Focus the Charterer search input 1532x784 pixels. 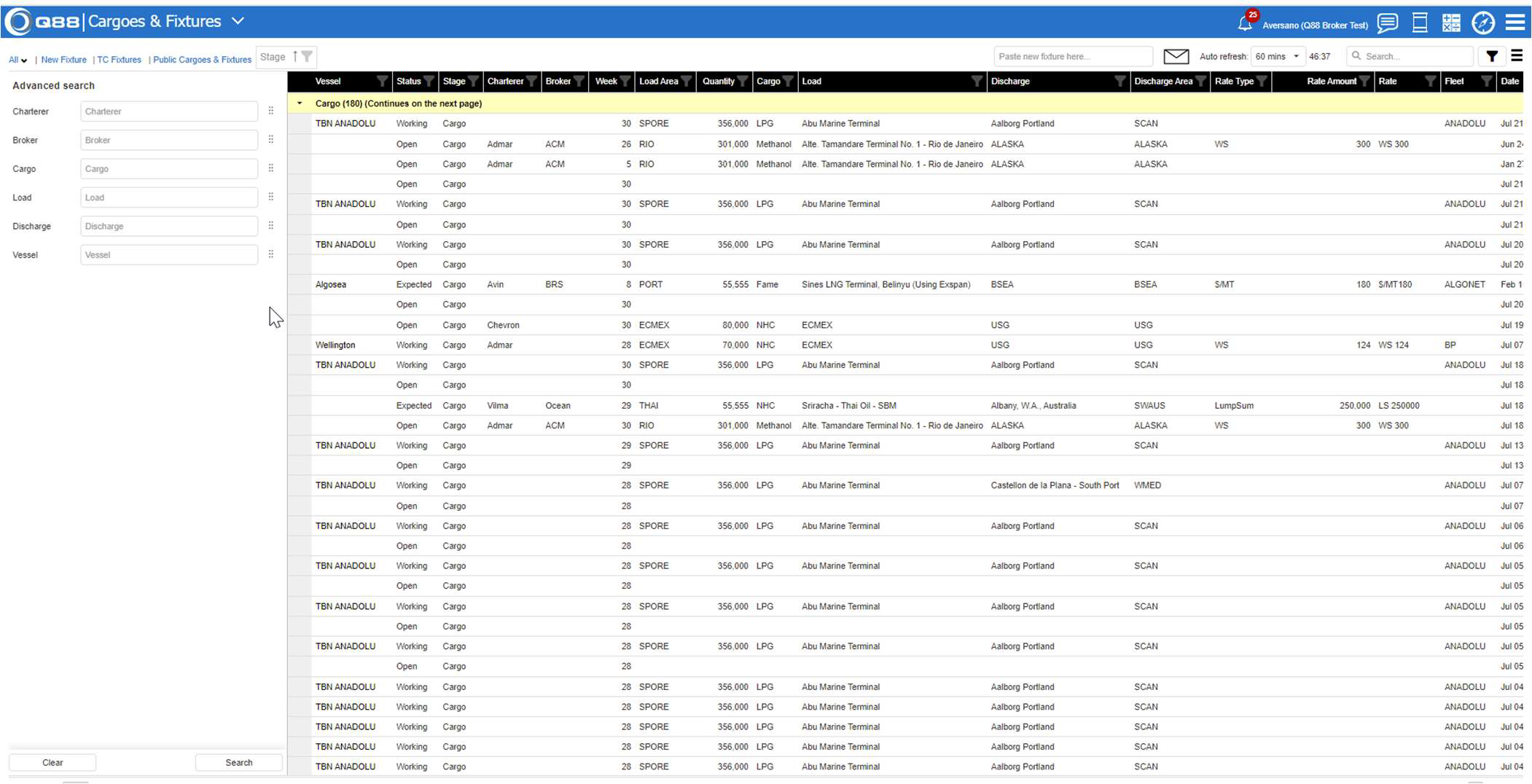168,111
